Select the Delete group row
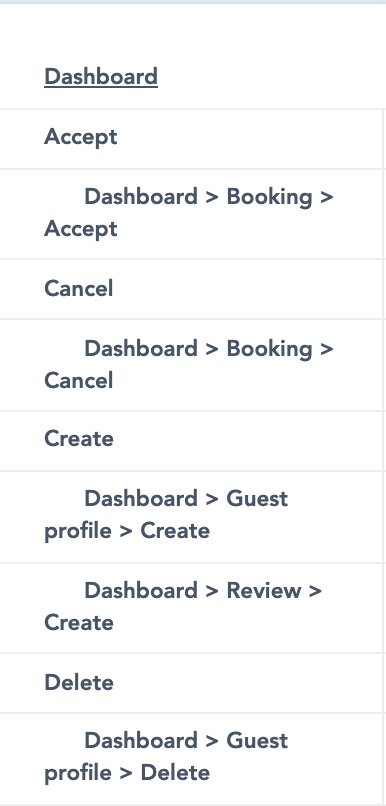 point(192,683)
